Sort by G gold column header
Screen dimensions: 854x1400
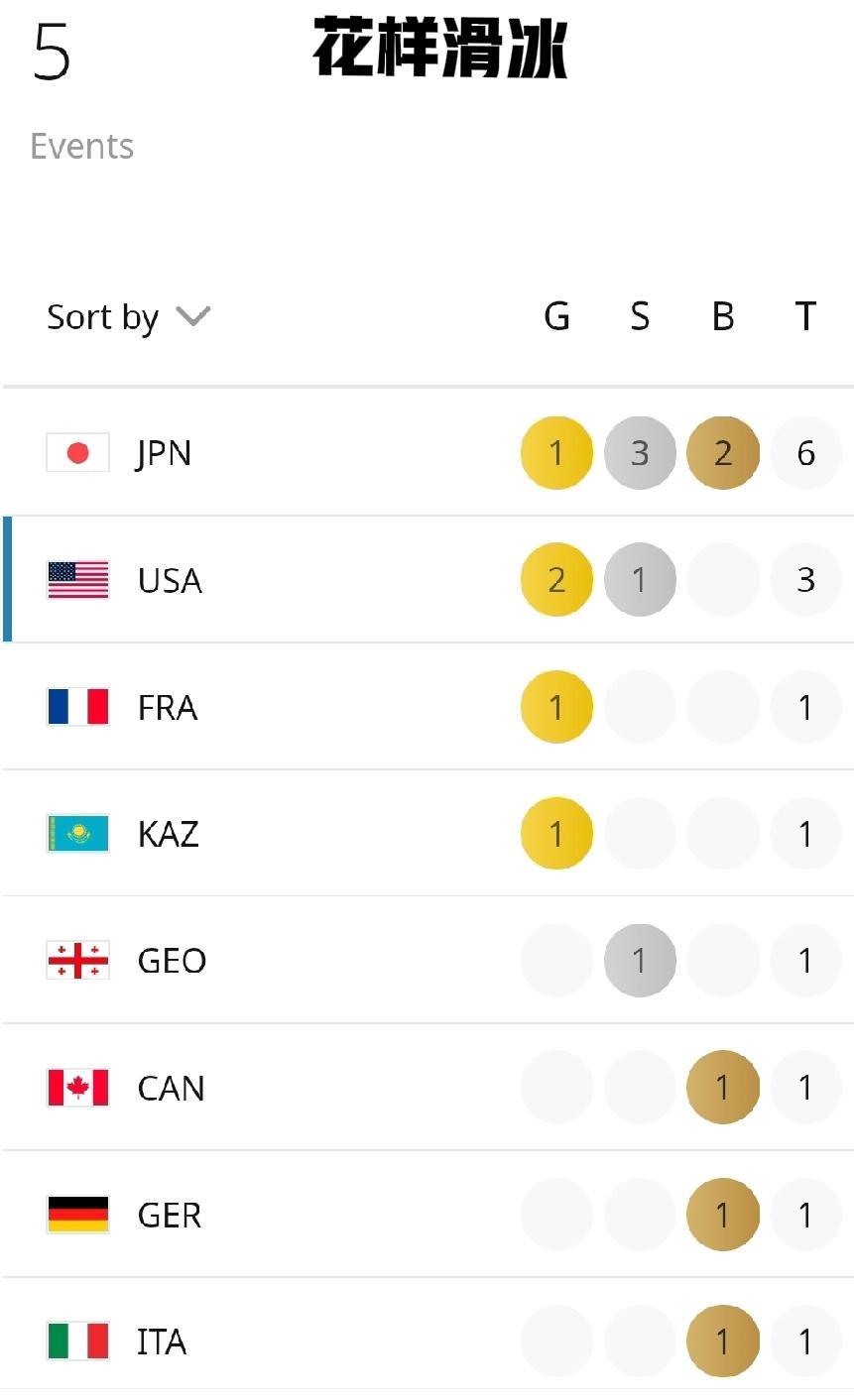pyautogui.click(x=556, y=316)
